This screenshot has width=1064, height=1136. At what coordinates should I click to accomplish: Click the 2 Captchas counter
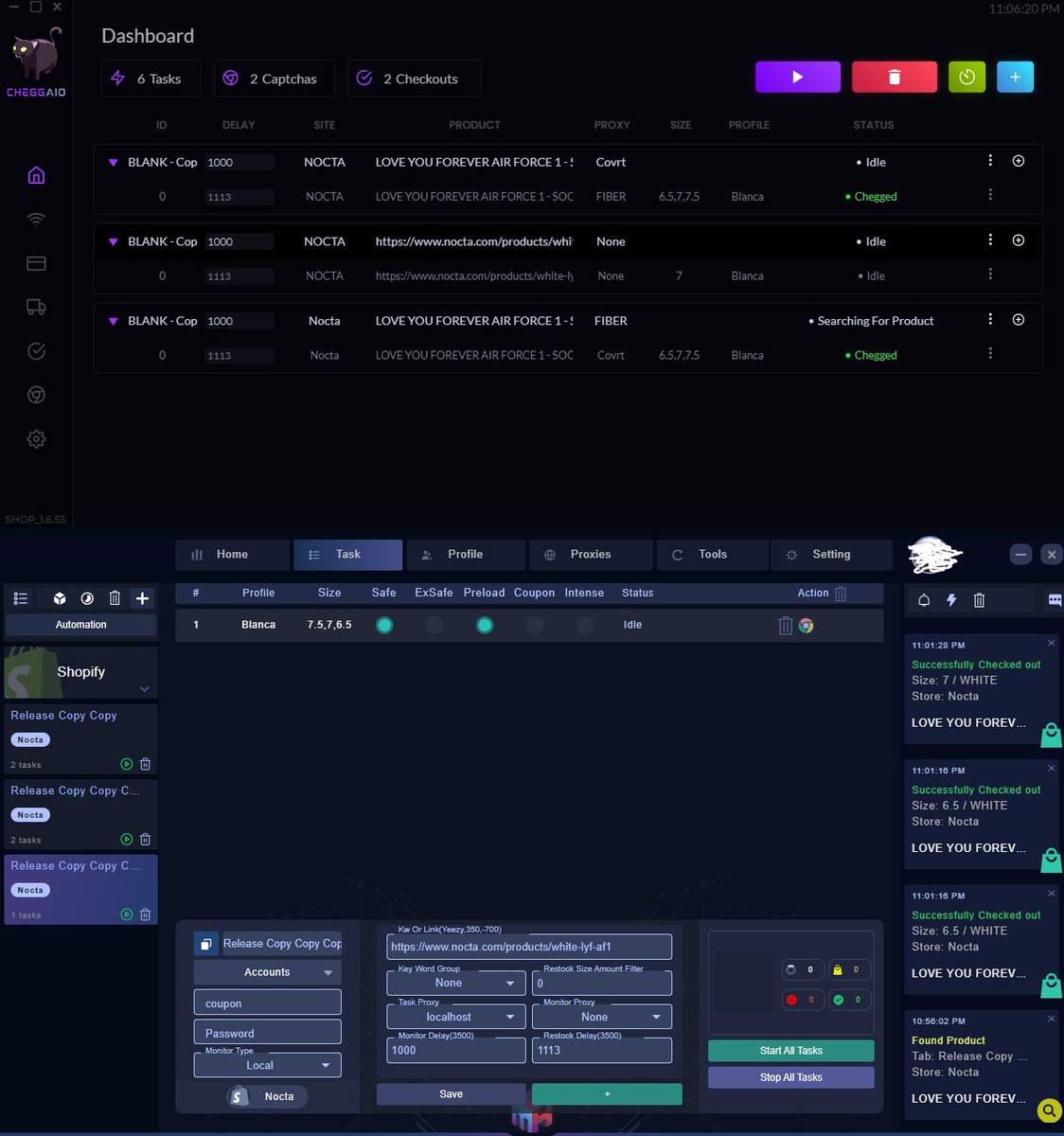[274, 79]
